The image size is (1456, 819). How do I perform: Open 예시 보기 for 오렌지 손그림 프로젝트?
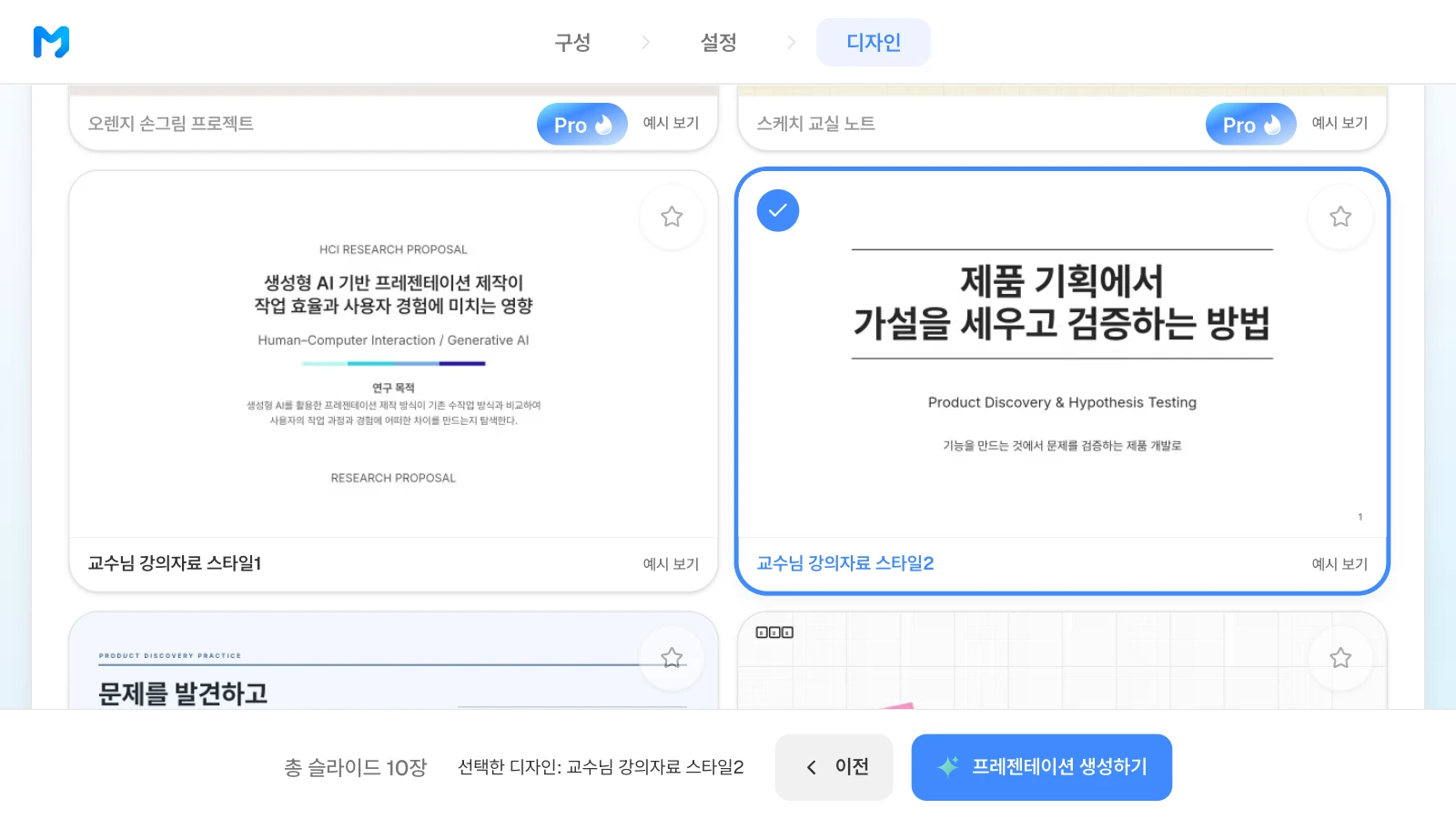pos(672,123)
